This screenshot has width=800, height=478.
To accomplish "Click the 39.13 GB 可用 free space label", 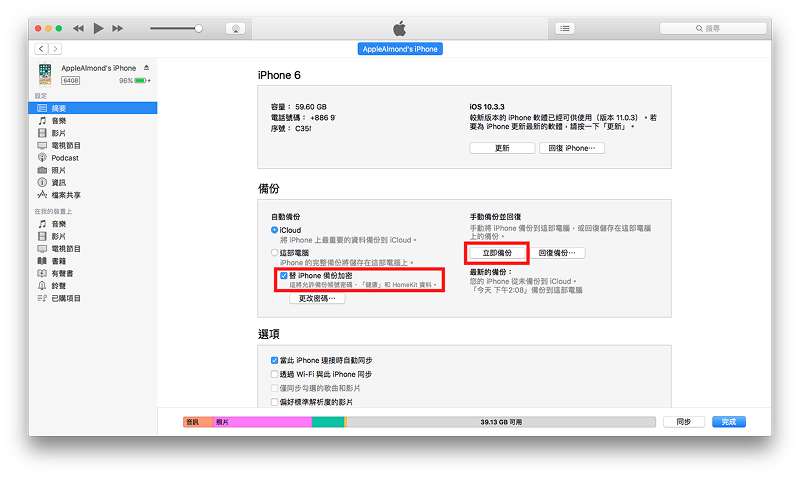I will point(501,422).
